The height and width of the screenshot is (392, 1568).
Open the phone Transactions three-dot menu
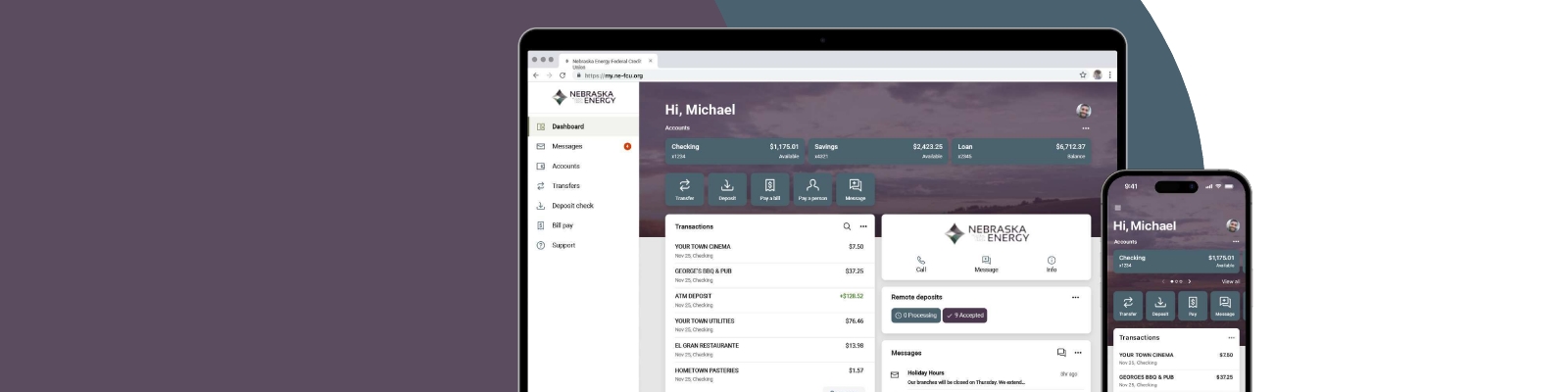click(x=1232, y=337)
